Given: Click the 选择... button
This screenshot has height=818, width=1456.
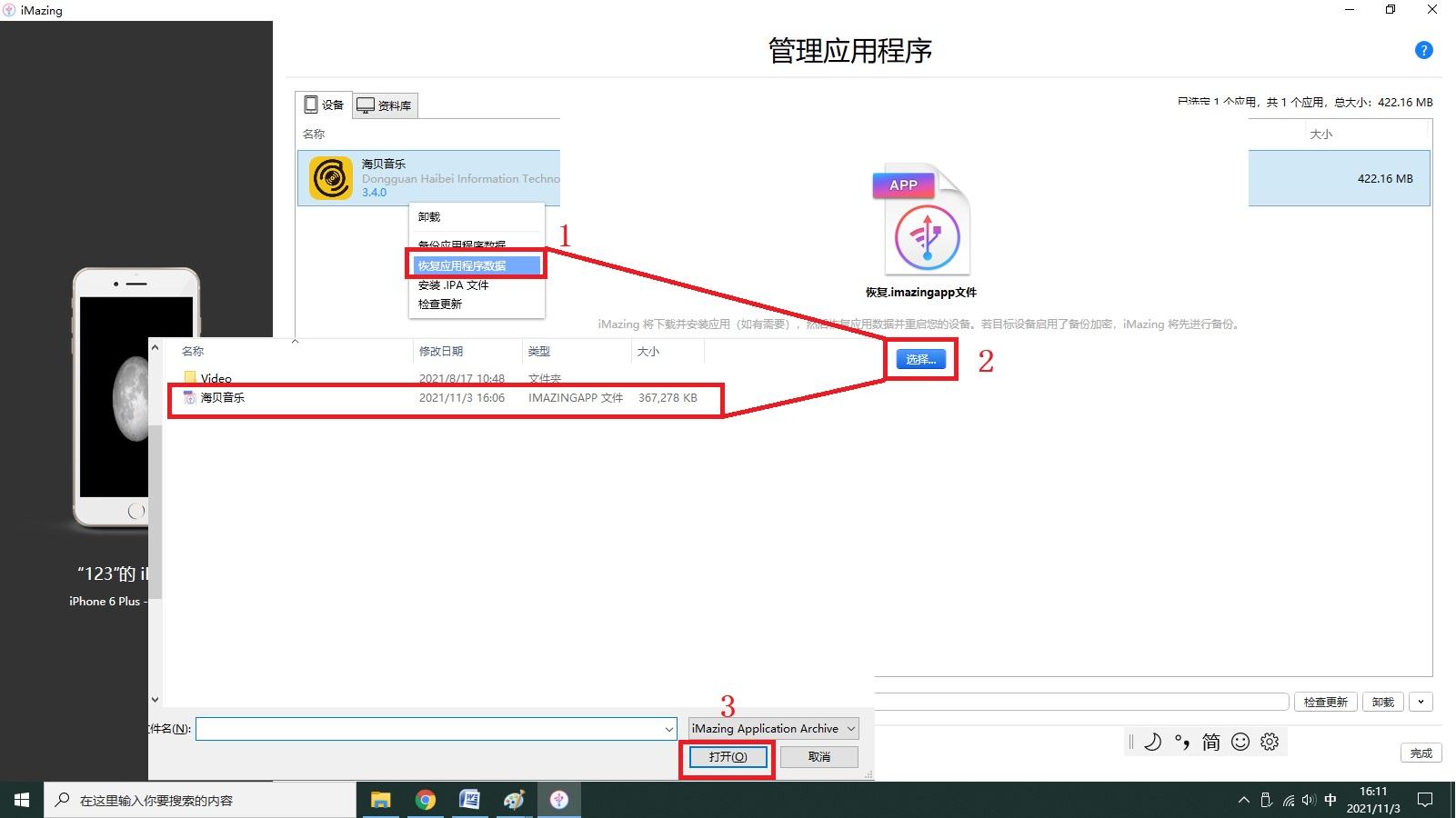Looking at the screenshot, I should coord(920,360).
